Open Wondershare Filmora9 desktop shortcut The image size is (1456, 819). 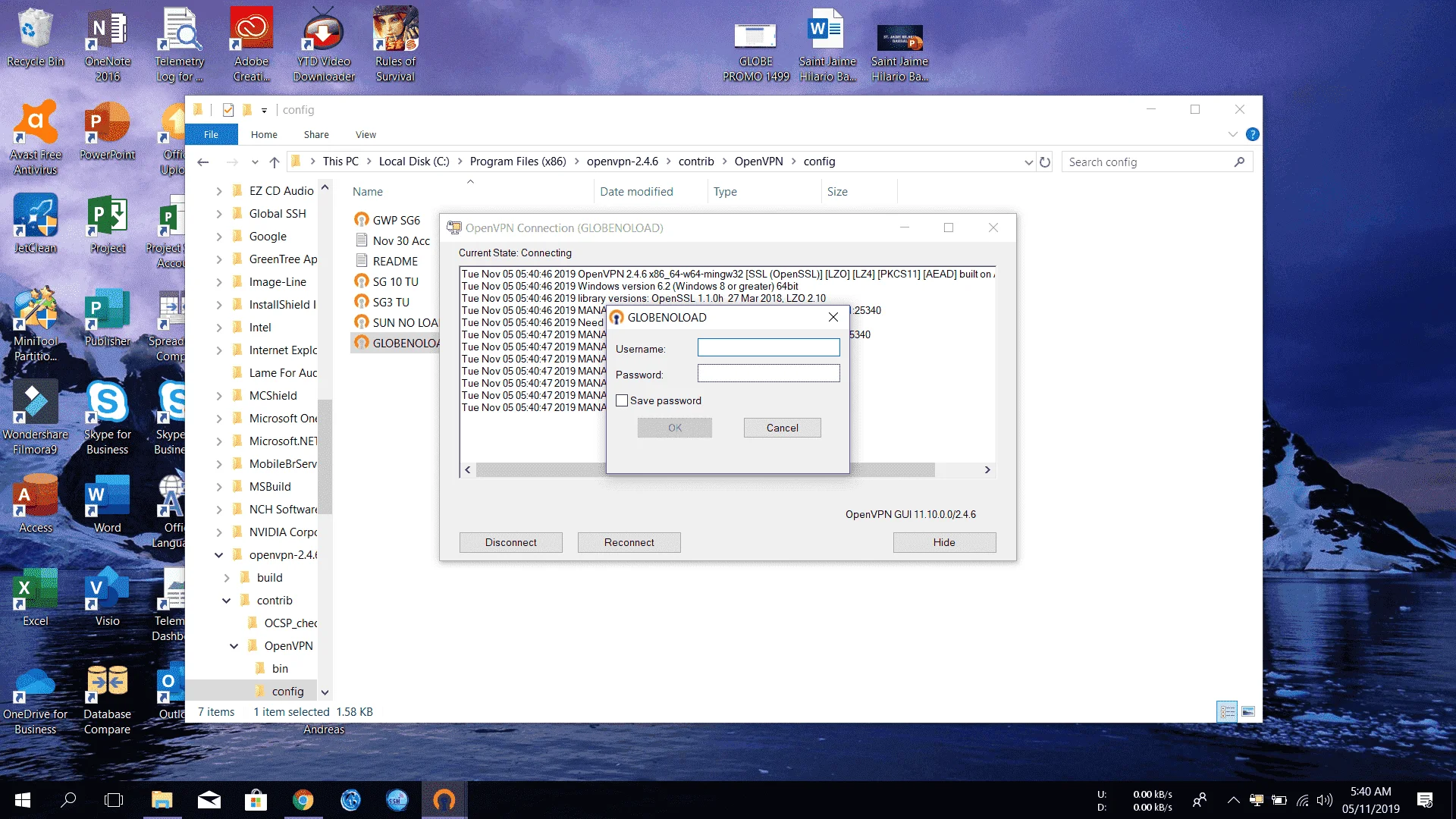[35, 418]
